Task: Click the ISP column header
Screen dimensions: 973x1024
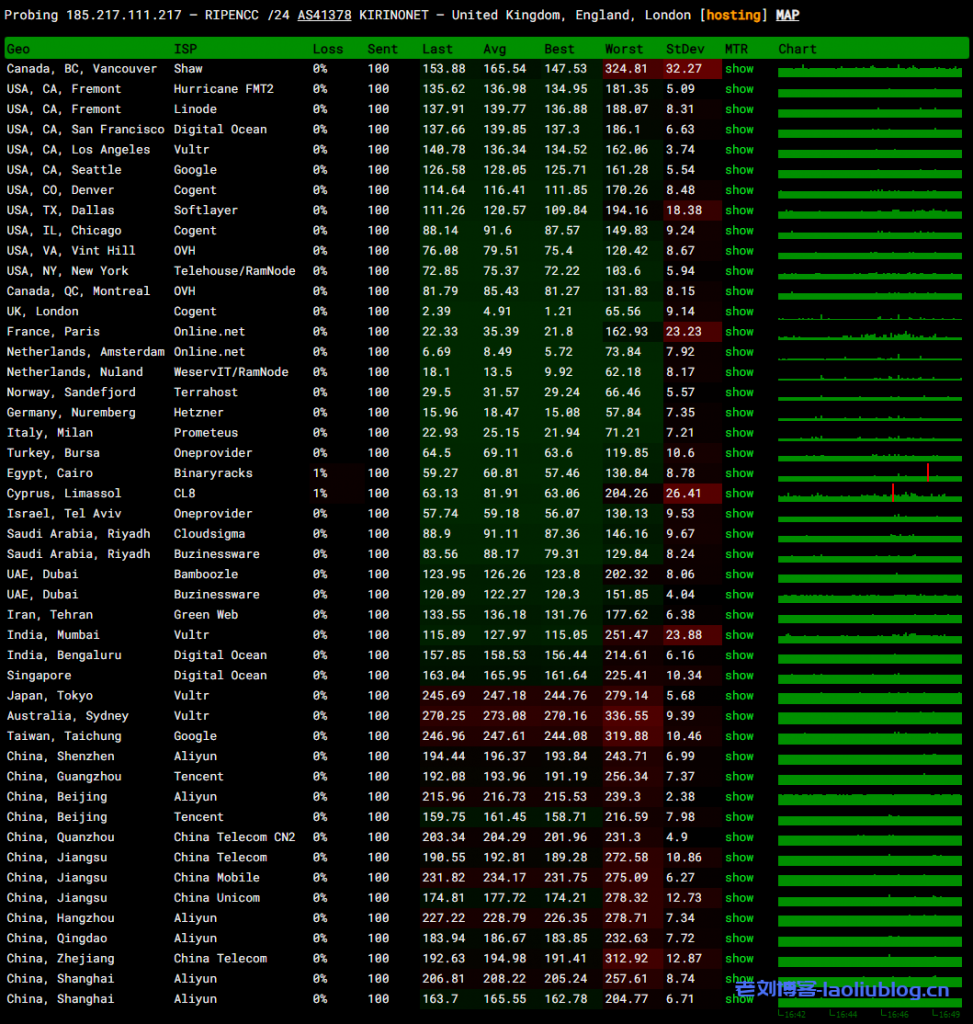Action: point(185,49)
